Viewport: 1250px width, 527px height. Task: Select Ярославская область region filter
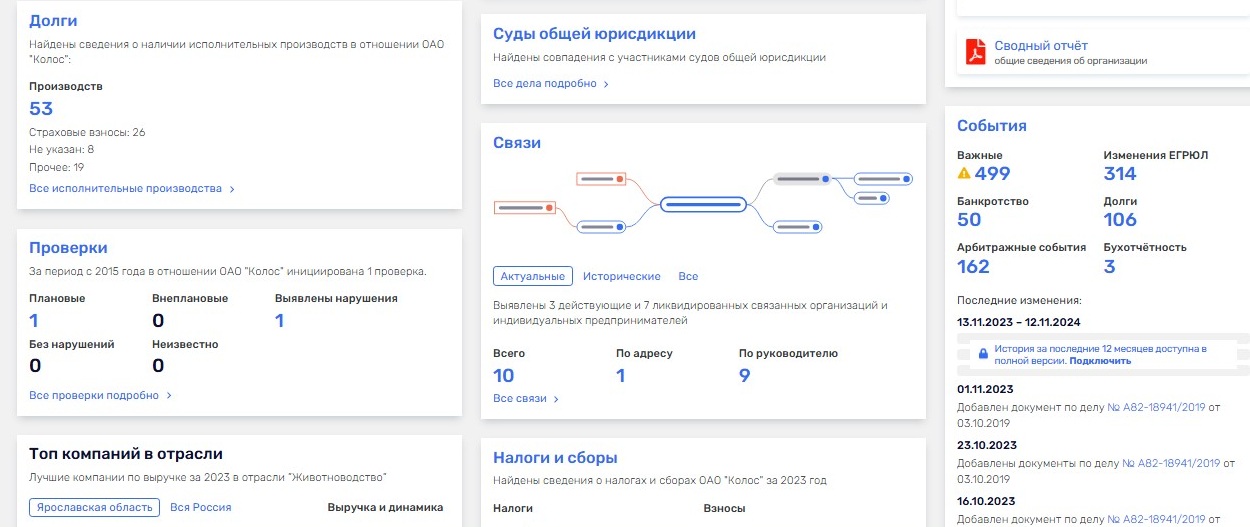coord(94,507)
